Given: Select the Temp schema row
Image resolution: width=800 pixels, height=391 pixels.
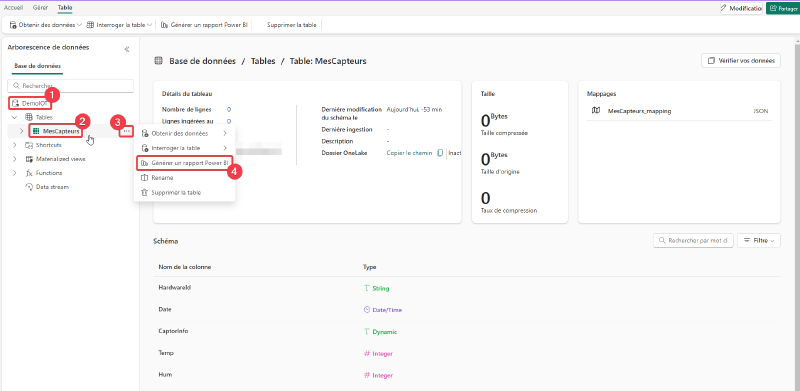Looking at the screenshot, I should pyautogui.click(x=466, y=353).
